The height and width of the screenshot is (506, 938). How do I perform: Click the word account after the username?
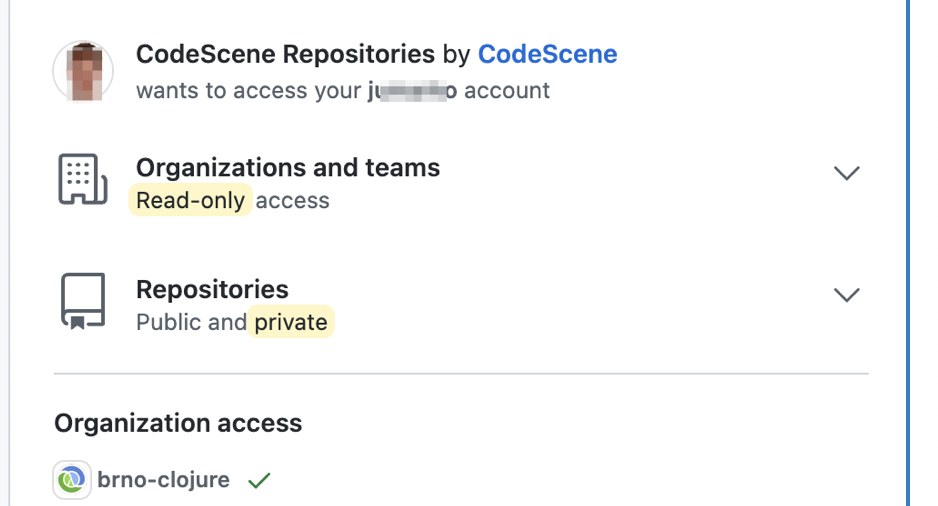507,91
